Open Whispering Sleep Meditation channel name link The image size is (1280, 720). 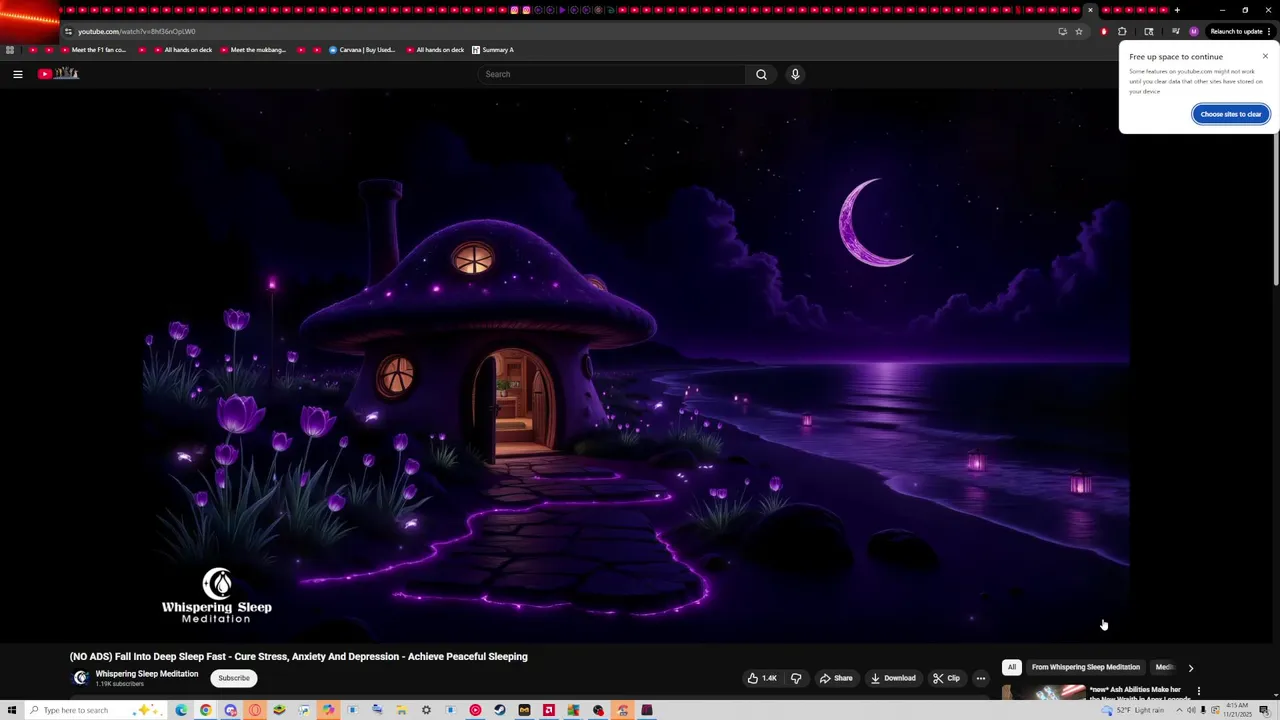[147, 674]
